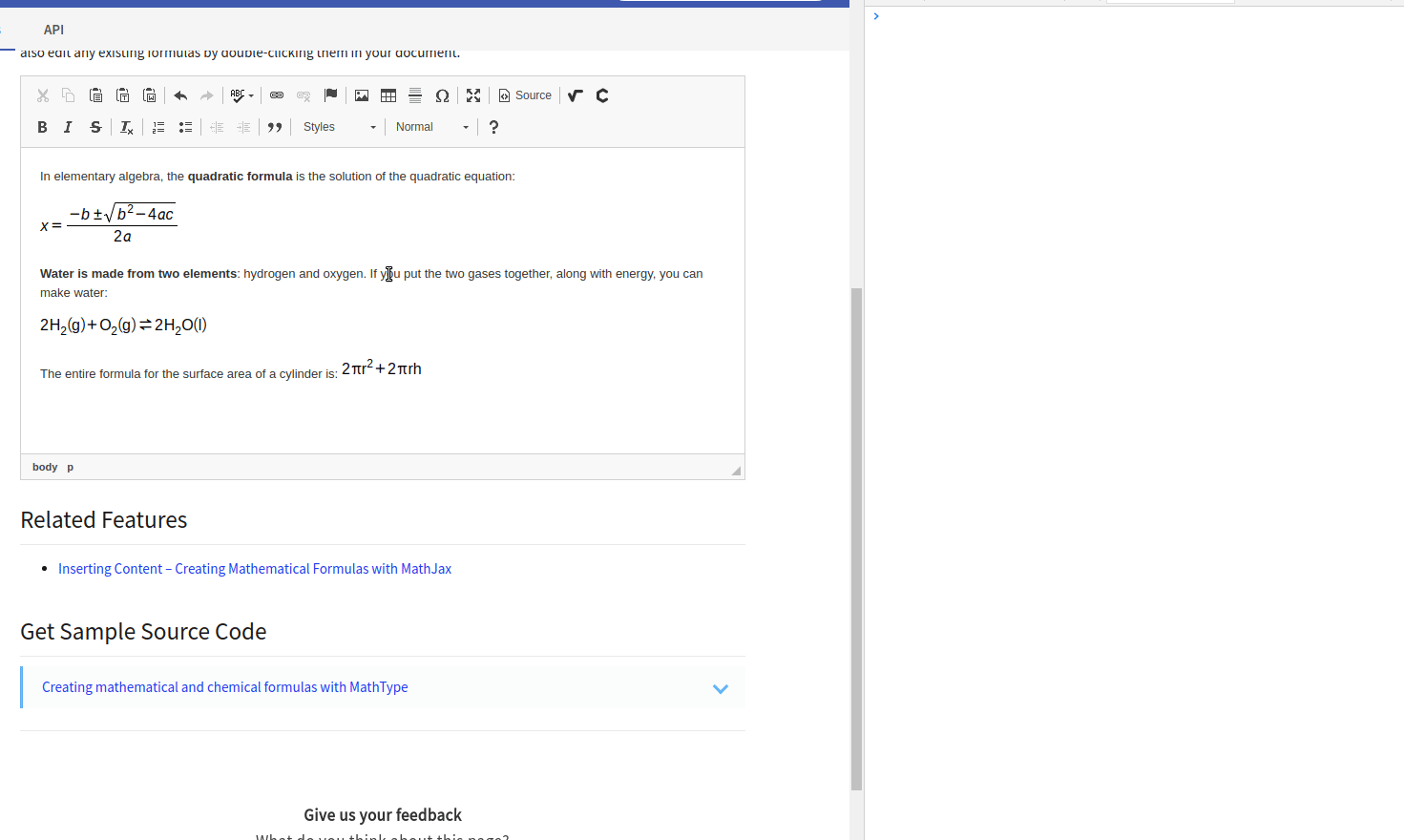Insert a horizontal line
Viewport: 1404px width, 840px height.
click(414, 94)
